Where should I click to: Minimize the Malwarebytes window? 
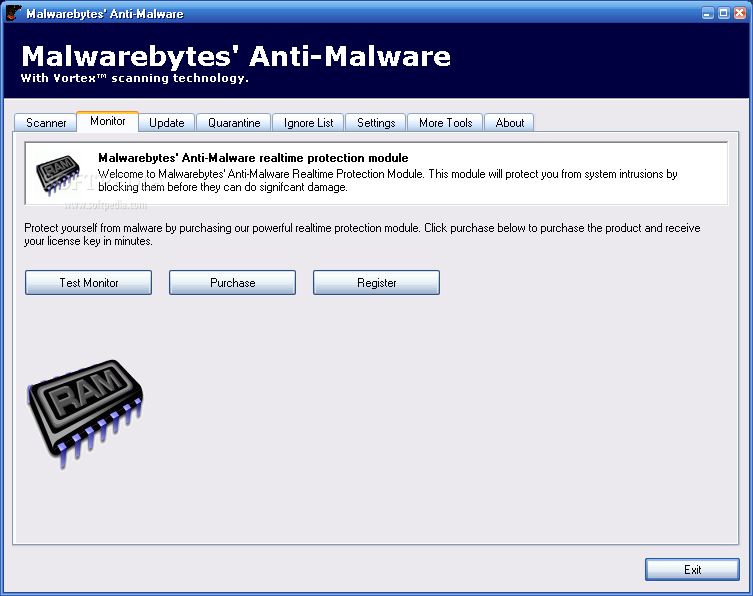pos(707,13)
